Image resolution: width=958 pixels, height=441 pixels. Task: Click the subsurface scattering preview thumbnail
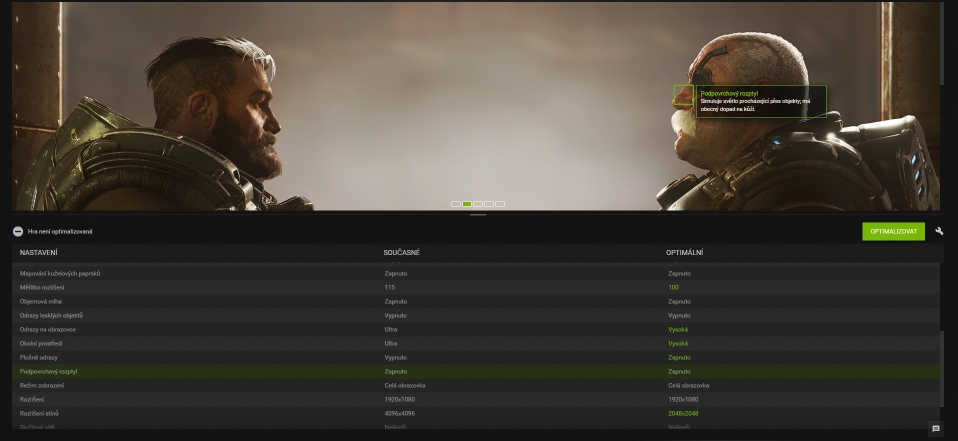point(683,96)
